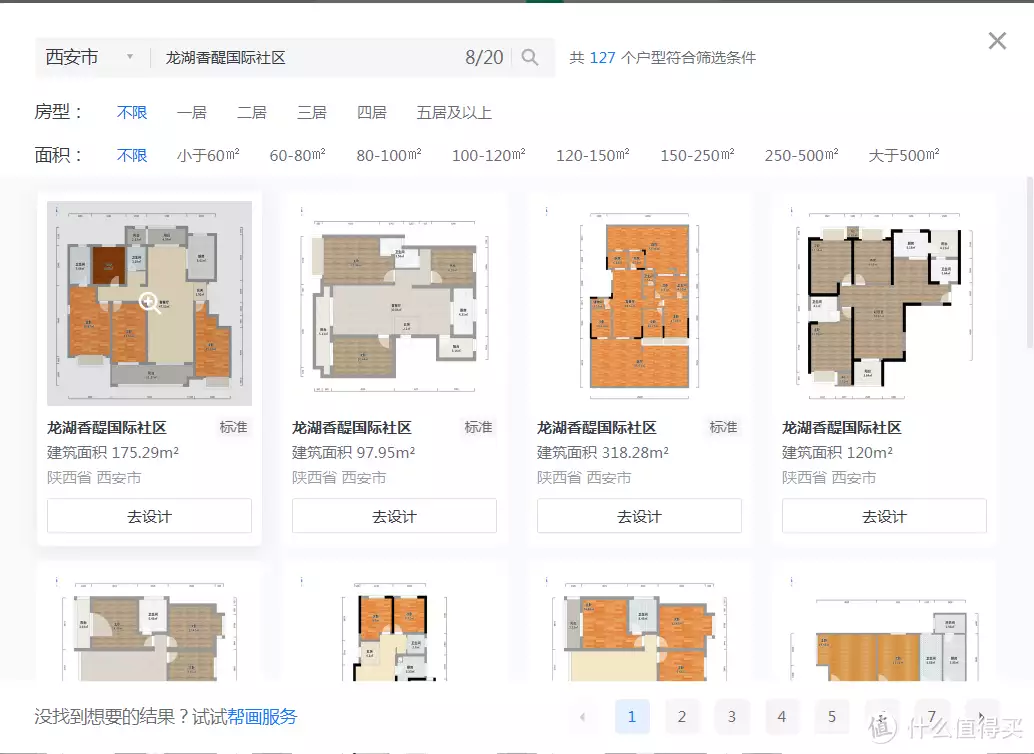The height and width of the screenshot is (754, 1034).
Task: Filter area by 大于500m²
Action: pos(904,156)
